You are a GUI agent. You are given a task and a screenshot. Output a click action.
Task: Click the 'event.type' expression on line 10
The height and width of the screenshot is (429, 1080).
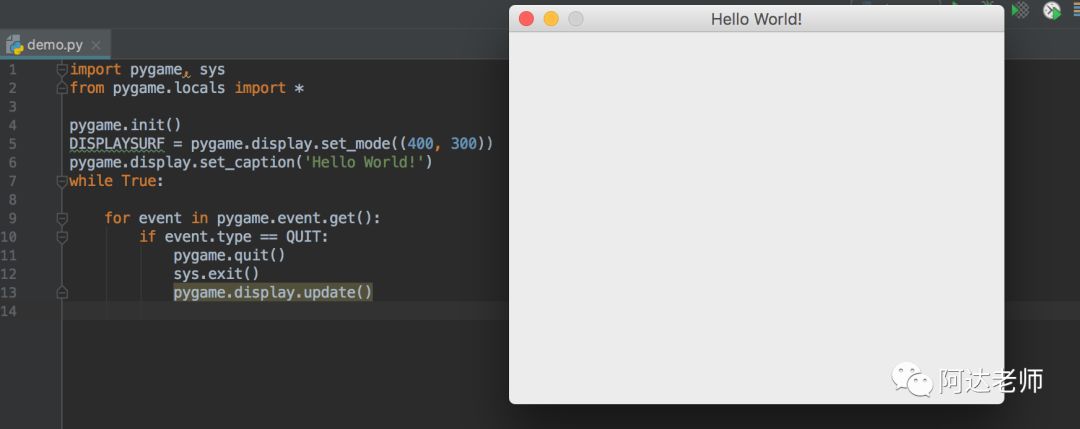click(208, 237)
